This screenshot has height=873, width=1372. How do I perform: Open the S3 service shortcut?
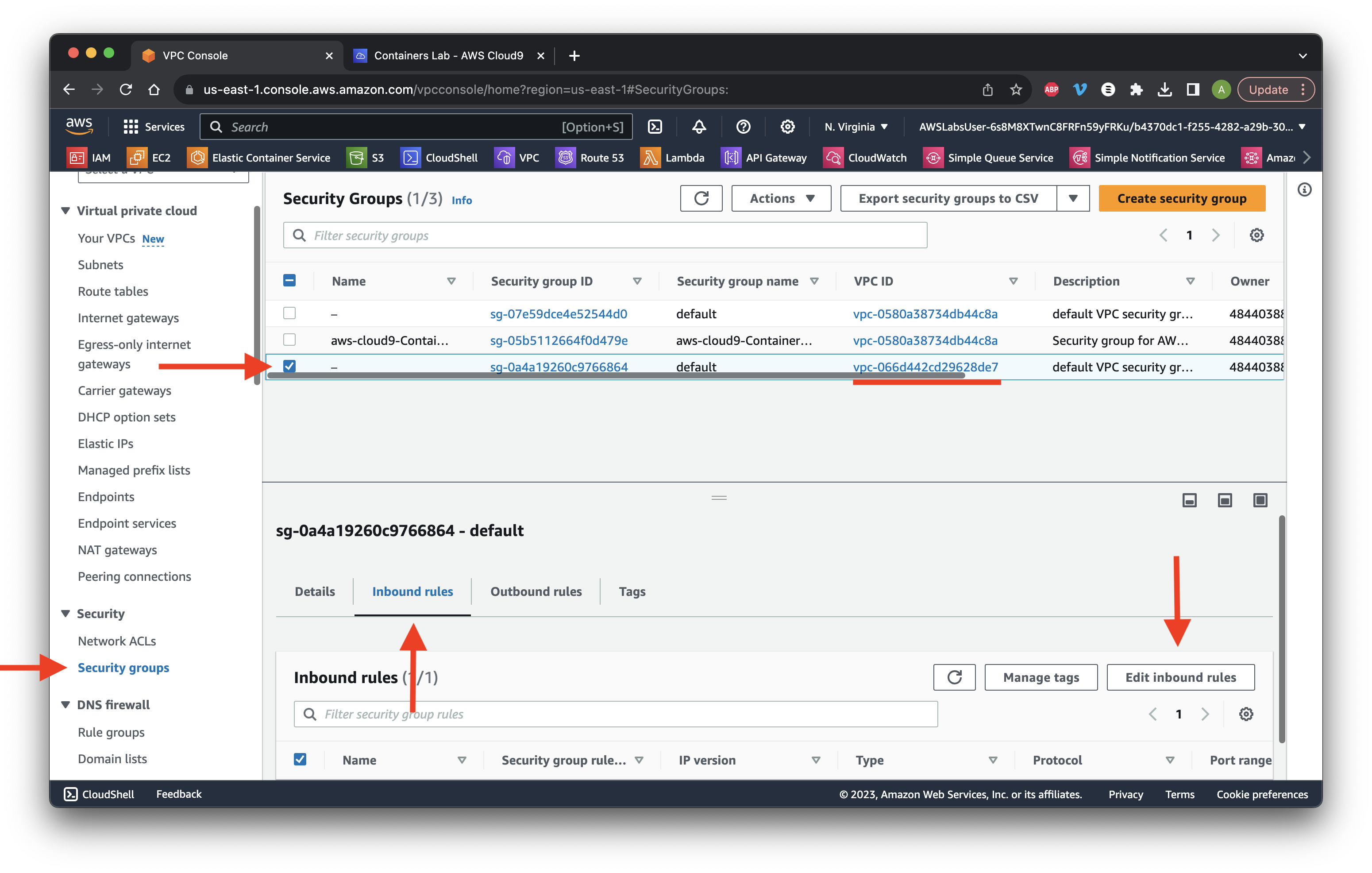pyautogui.click(x=366, y=158)
